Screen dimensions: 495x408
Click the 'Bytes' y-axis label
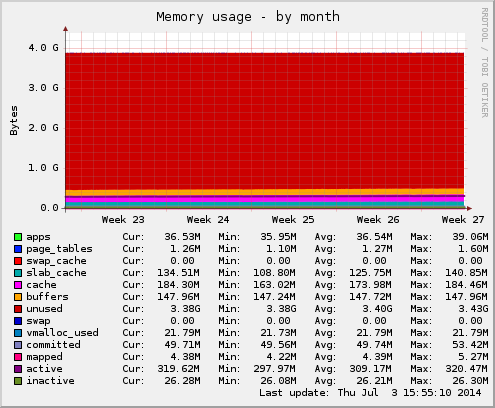(x=14, y=120)
